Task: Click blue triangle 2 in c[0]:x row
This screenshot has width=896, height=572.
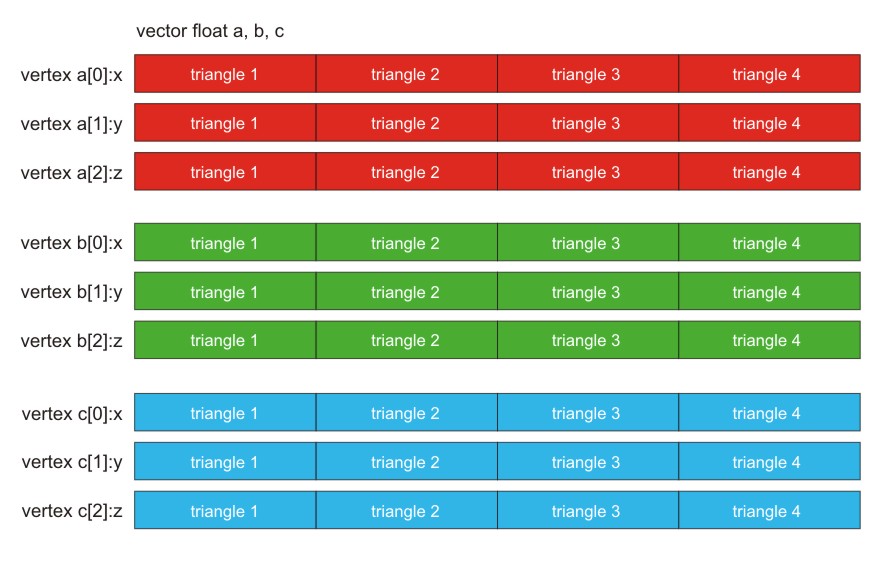Action: point(406,413)
